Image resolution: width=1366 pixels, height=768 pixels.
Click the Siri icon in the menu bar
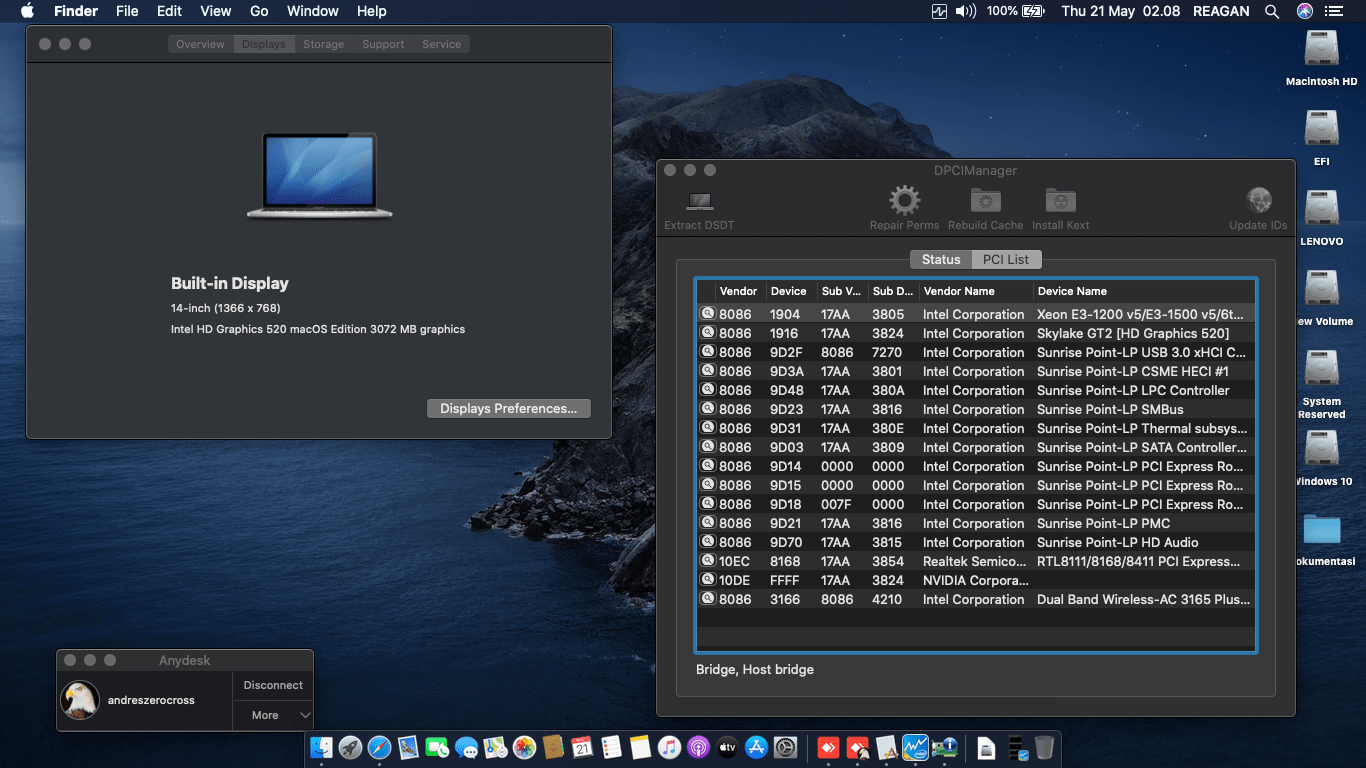click(1305, 11)
